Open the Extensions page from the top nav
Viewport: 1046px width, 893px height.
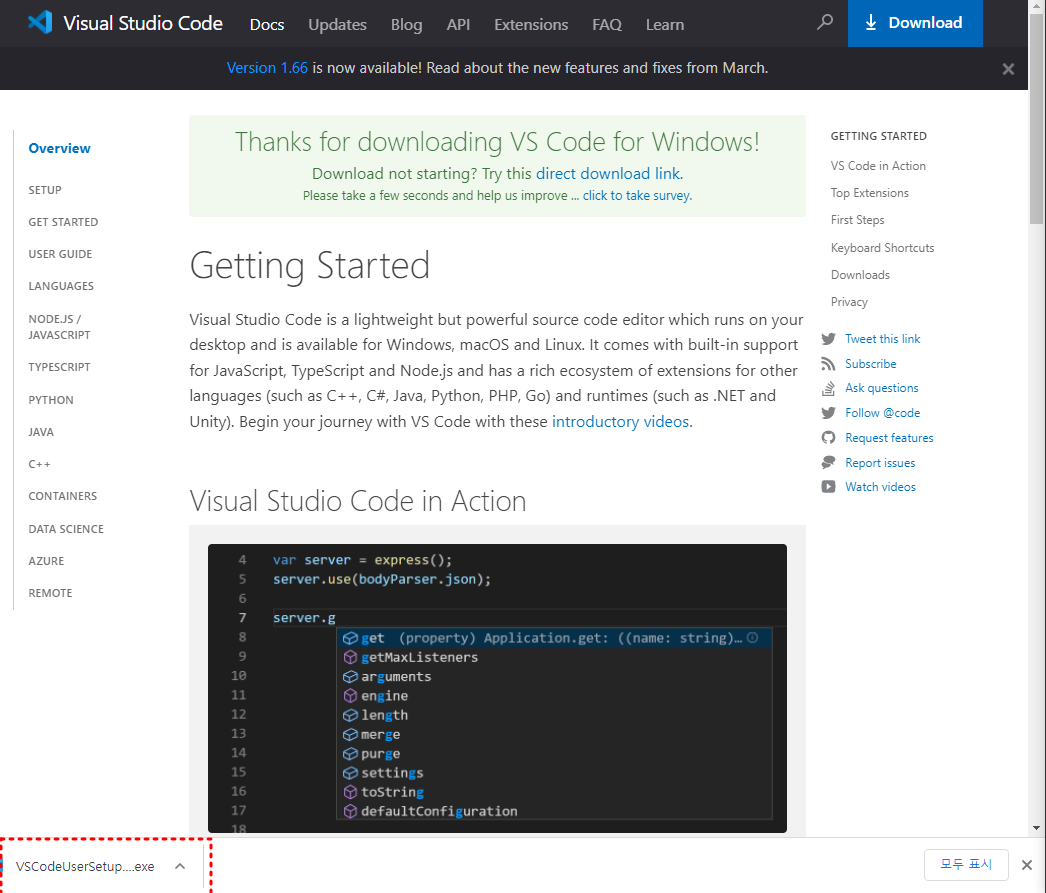coord(531,25)
